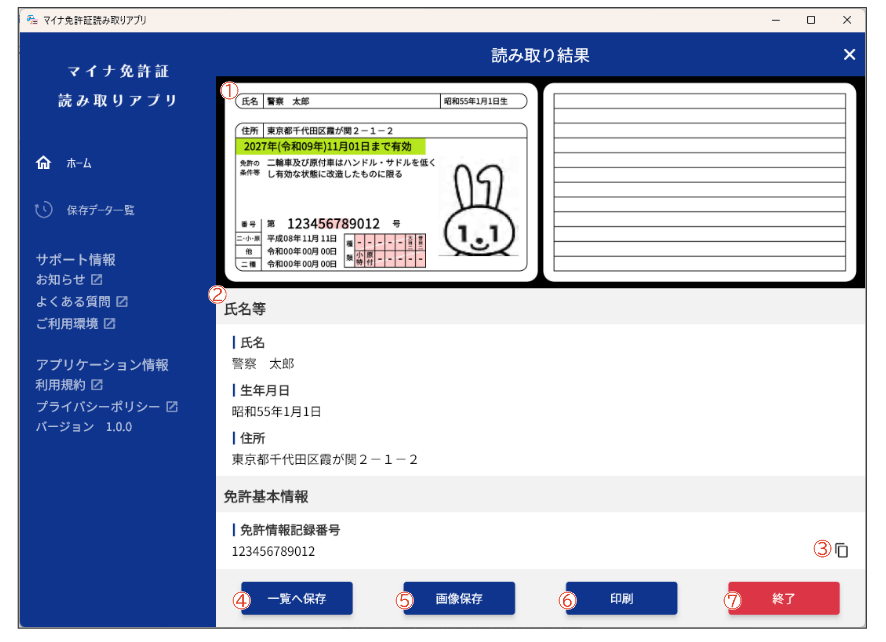
Task: Click the Home icon in sidebar
Action: 43,163
